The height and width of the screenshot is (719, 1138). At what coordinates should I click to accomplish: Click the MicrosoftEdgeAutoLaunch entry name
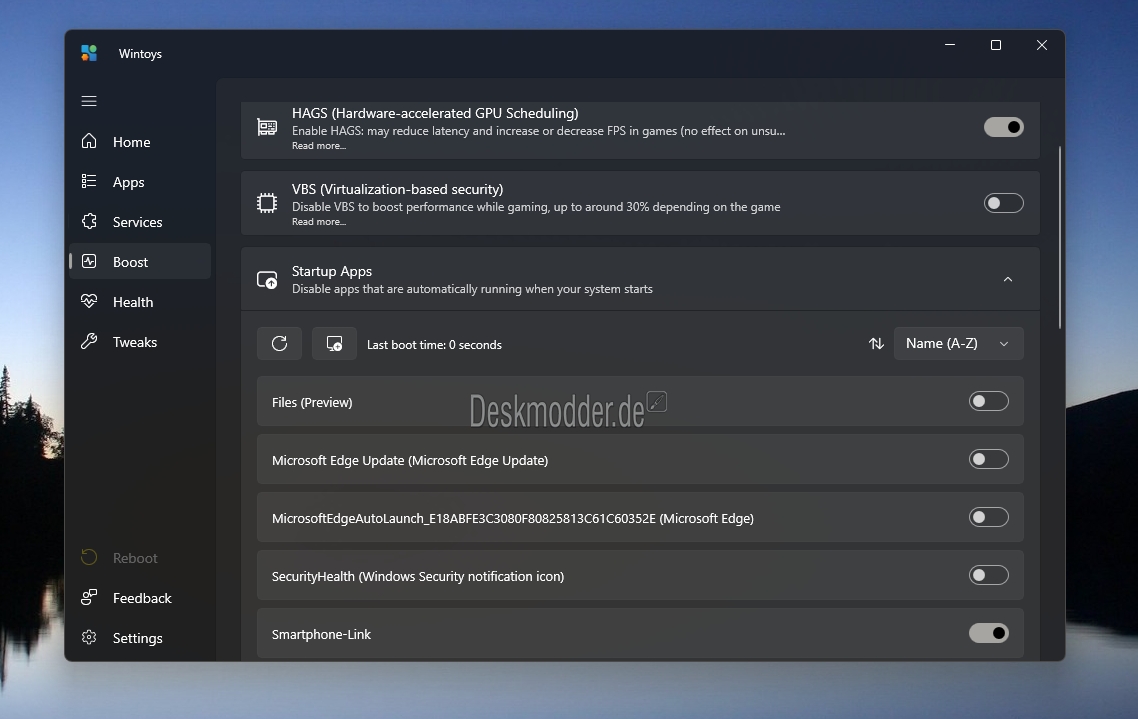[512, 518]
